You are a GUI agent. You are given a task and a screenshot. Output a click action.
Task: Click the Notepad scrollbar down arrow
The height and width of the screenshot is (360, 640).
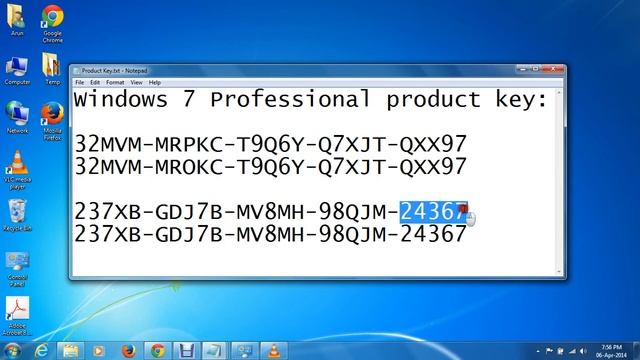[x=559, y=271]
